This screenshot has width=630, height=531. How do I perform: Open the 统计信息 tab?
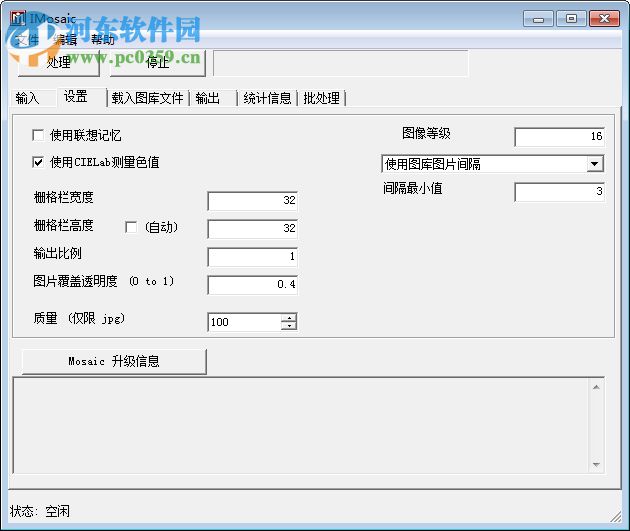point(267,98)
